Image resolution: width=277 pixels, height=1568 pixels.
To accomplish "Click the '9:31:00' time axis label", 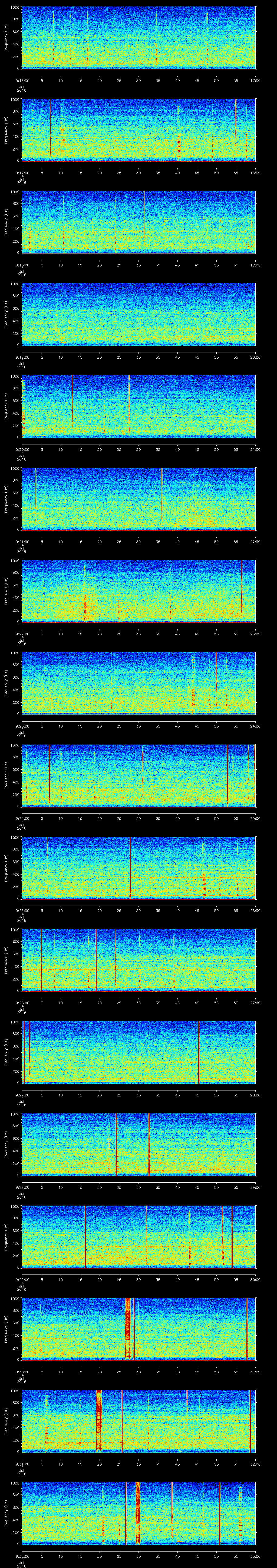I will point(22,1464).
